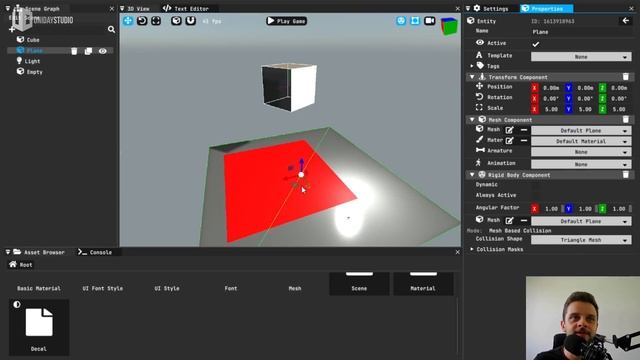The image size is (640, 360).
Task: Toggle the magnet snapping icon
Action: (x=191, y=20)
